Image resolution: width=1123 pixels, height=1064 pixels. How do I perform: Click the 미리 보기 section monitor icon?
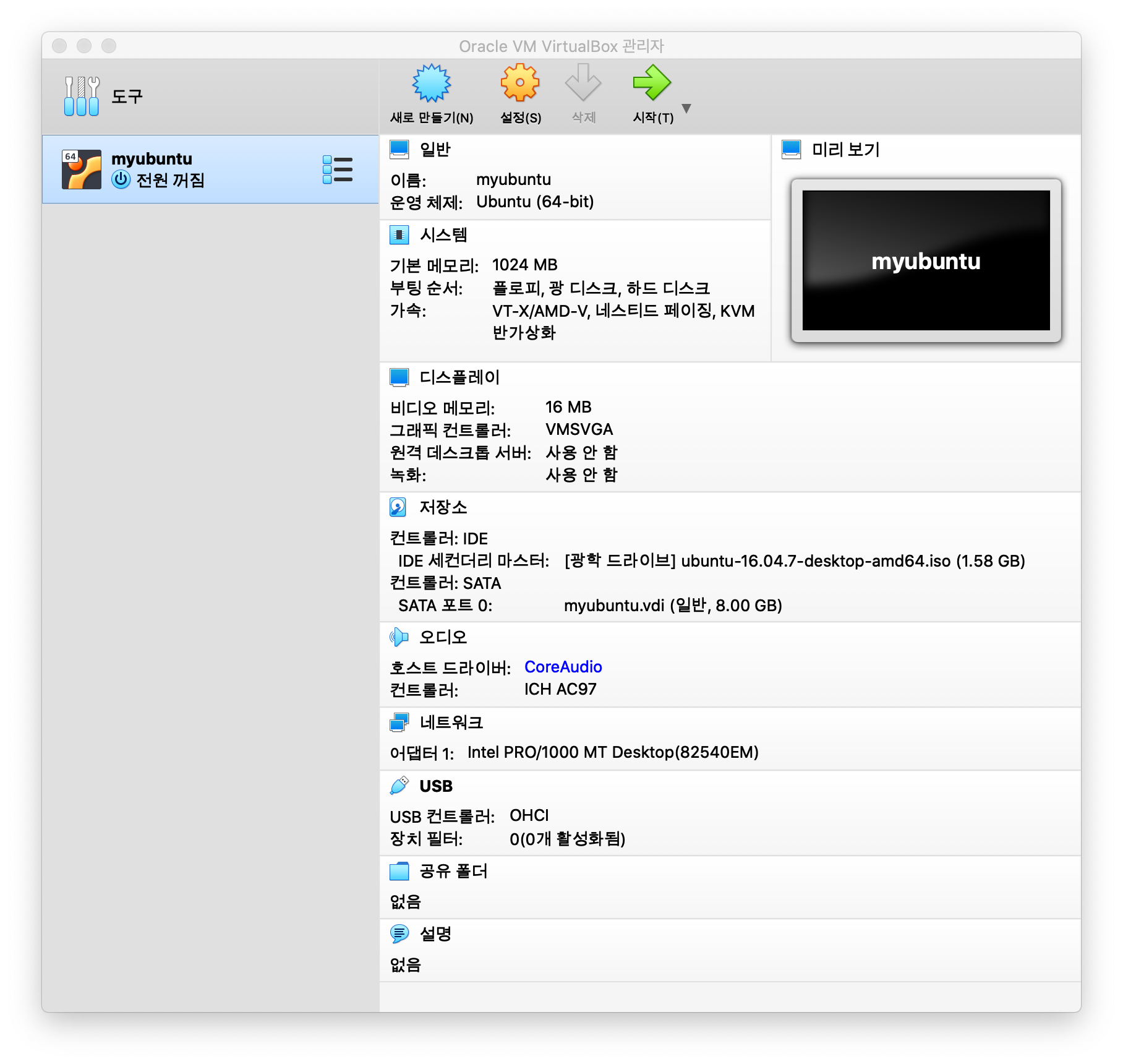point(792,149)
